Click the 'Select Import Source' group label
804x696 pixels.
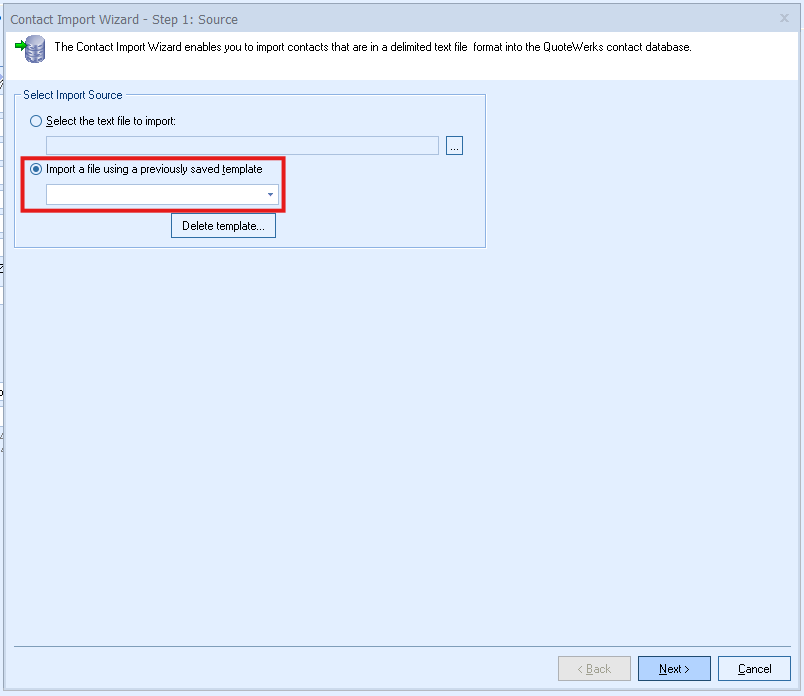[73, 95]
